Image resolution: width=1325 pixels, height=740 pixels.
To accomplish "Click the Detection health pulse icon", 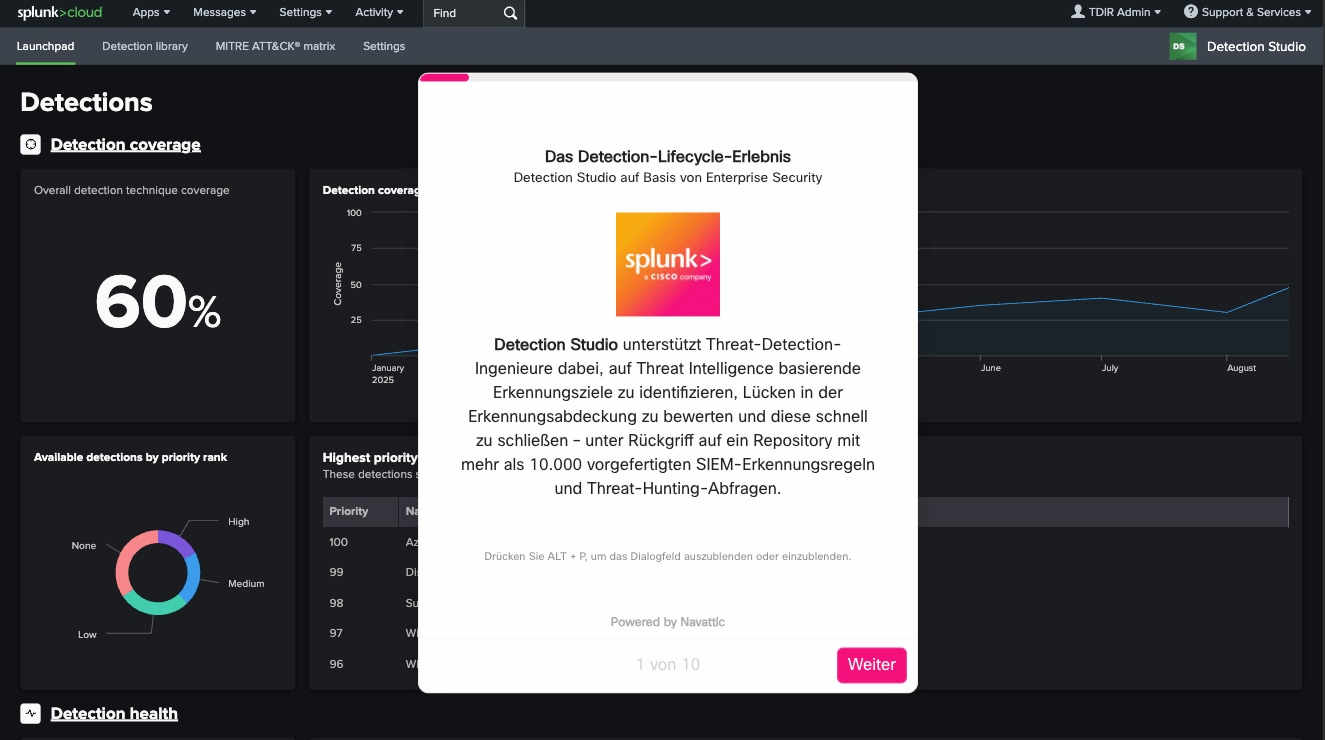I will click(31, 713).
